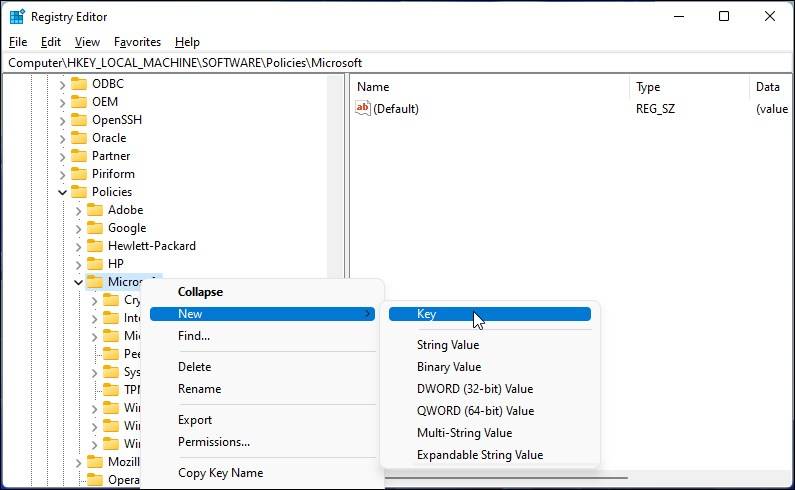The width and height of the screenshot is (795, 490).
Task: Click the OpenSSH folder icon
Action: pyautogui.click(x=79, y=120)
